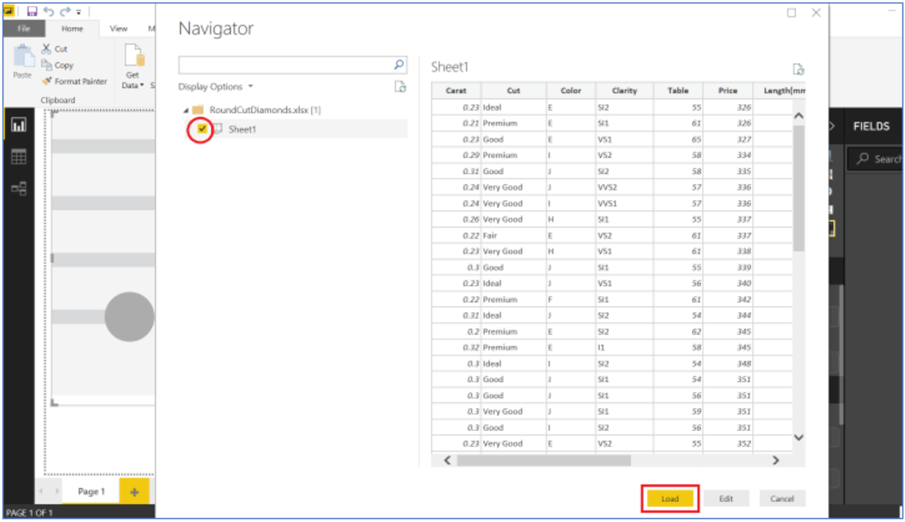Click the Save icon in title bar
Viewport: 905px width, 522px height.
click(x=32, y=11)
